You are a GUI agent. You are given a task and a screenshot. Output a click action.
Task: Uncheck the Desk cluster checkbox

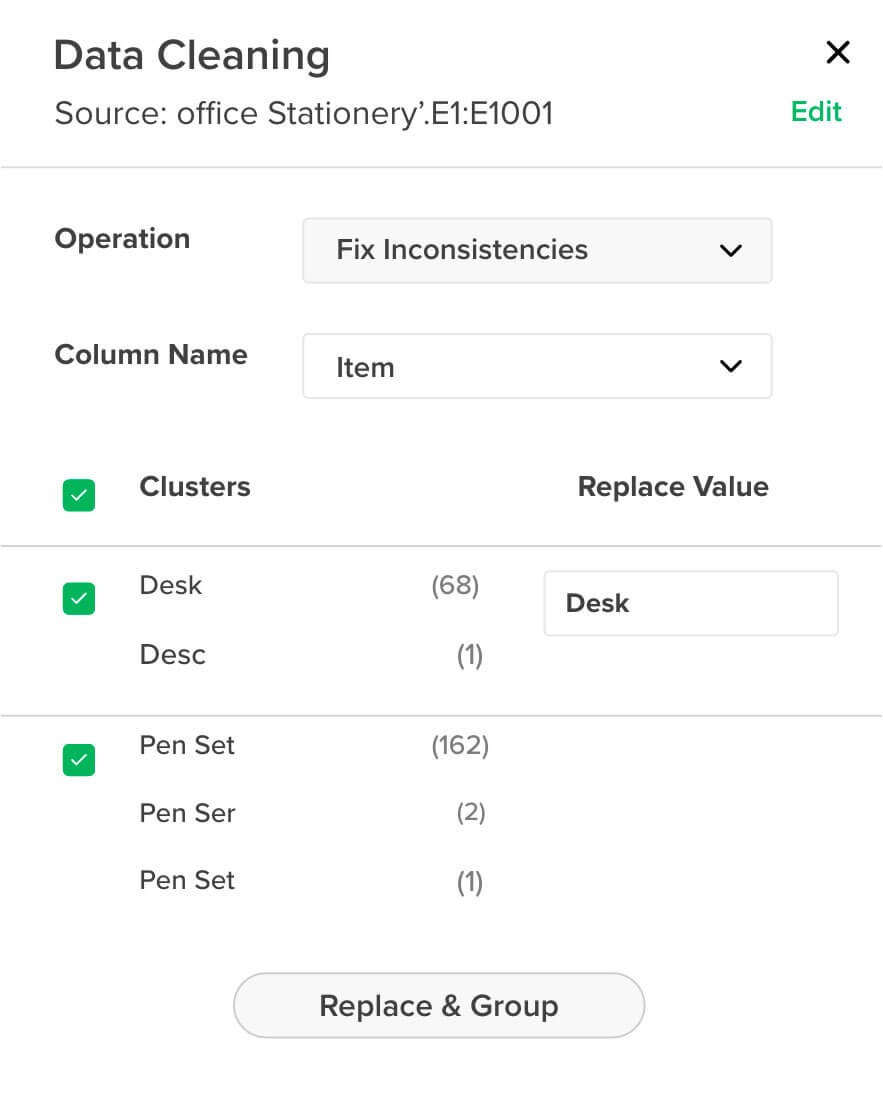coord(79,599)
